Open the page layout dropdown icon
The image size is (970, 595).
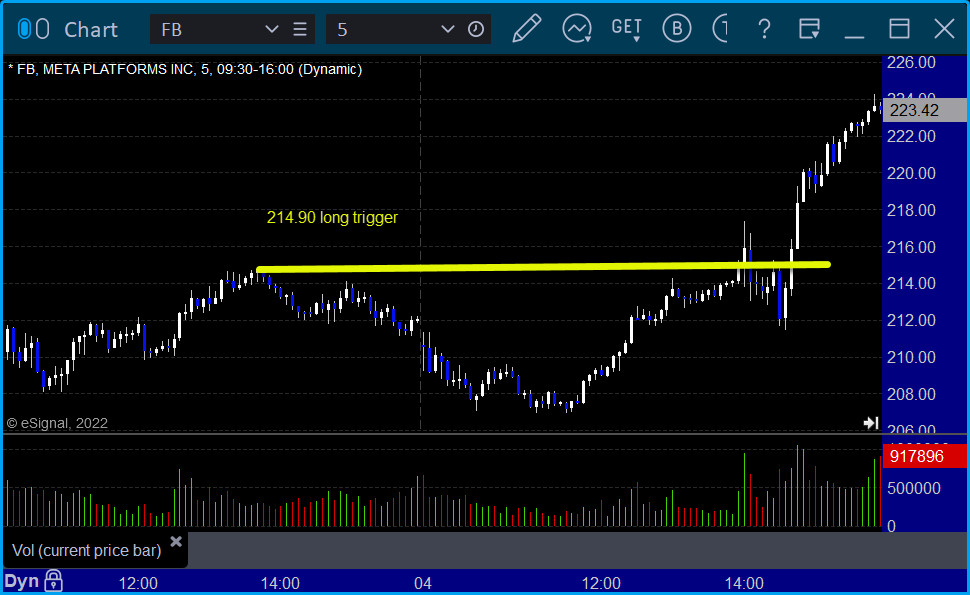tap(809, 29)
